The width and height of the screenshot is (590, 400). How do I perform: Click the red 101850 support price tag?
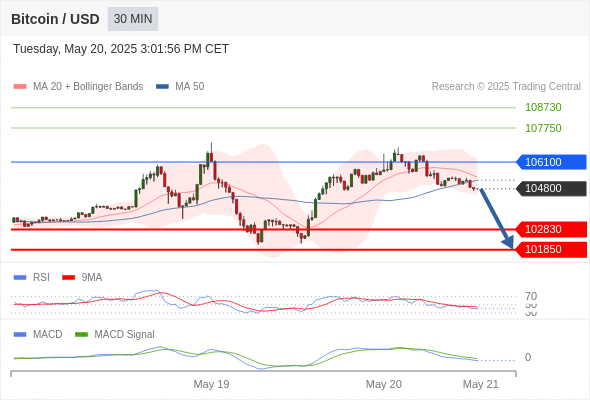point(551,249)
